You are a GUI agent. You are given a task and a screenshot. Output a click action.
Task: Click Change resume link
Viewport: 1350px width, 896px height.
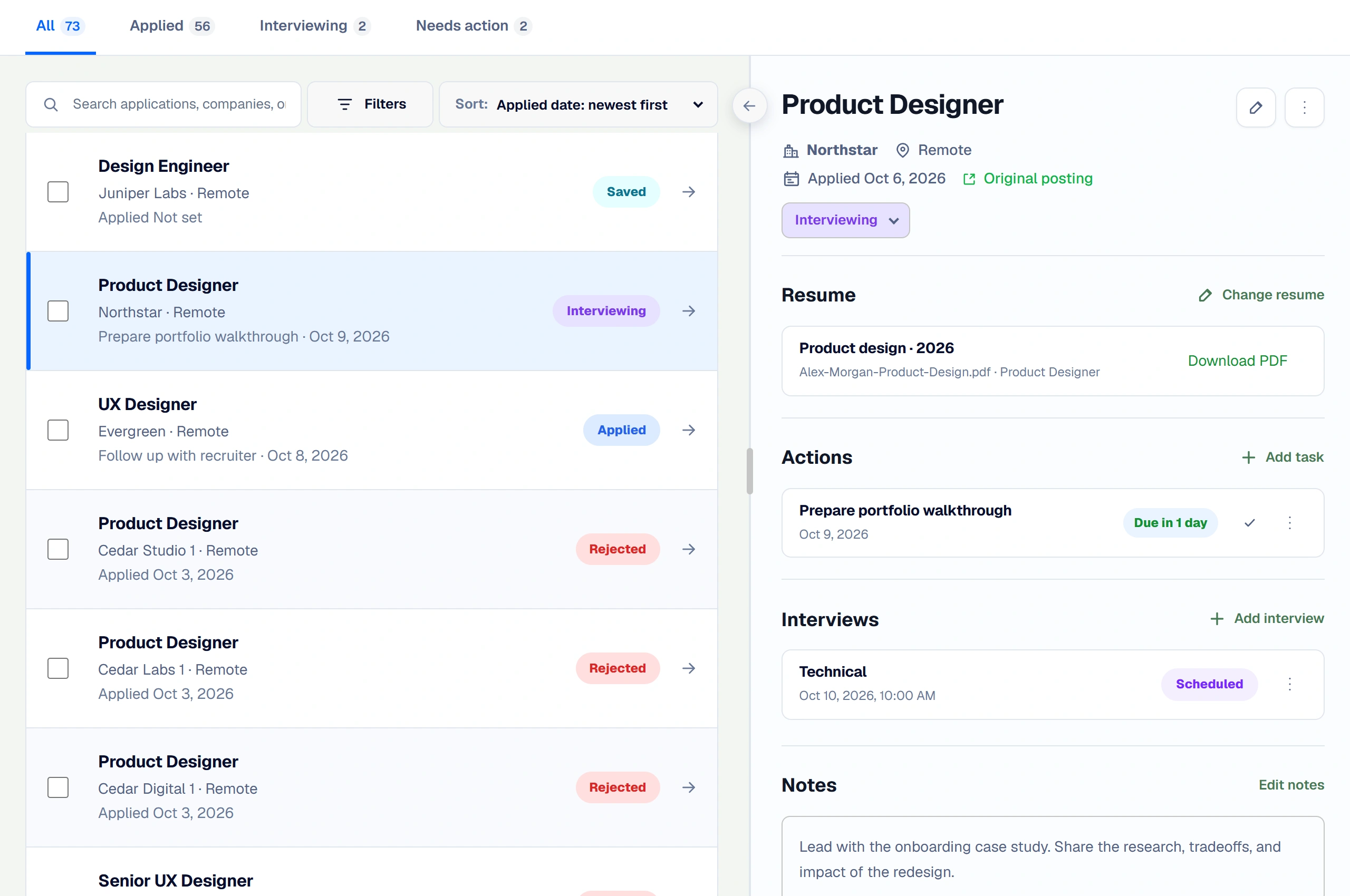[x=1261, y=295]
